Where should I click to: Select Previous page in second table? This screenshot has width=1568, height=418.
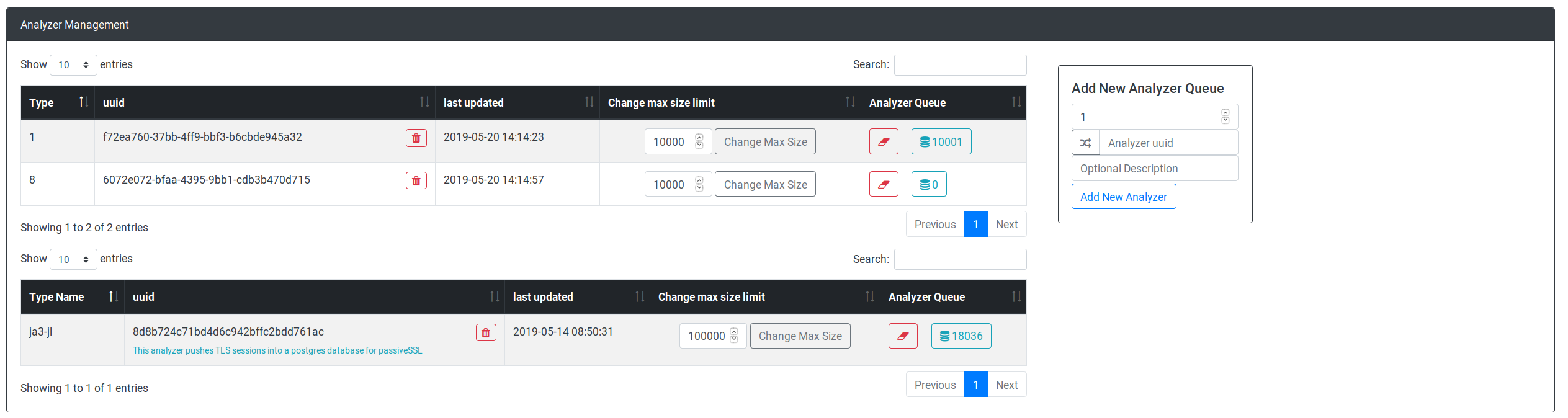pyautogui.click(x=934, y=385)
